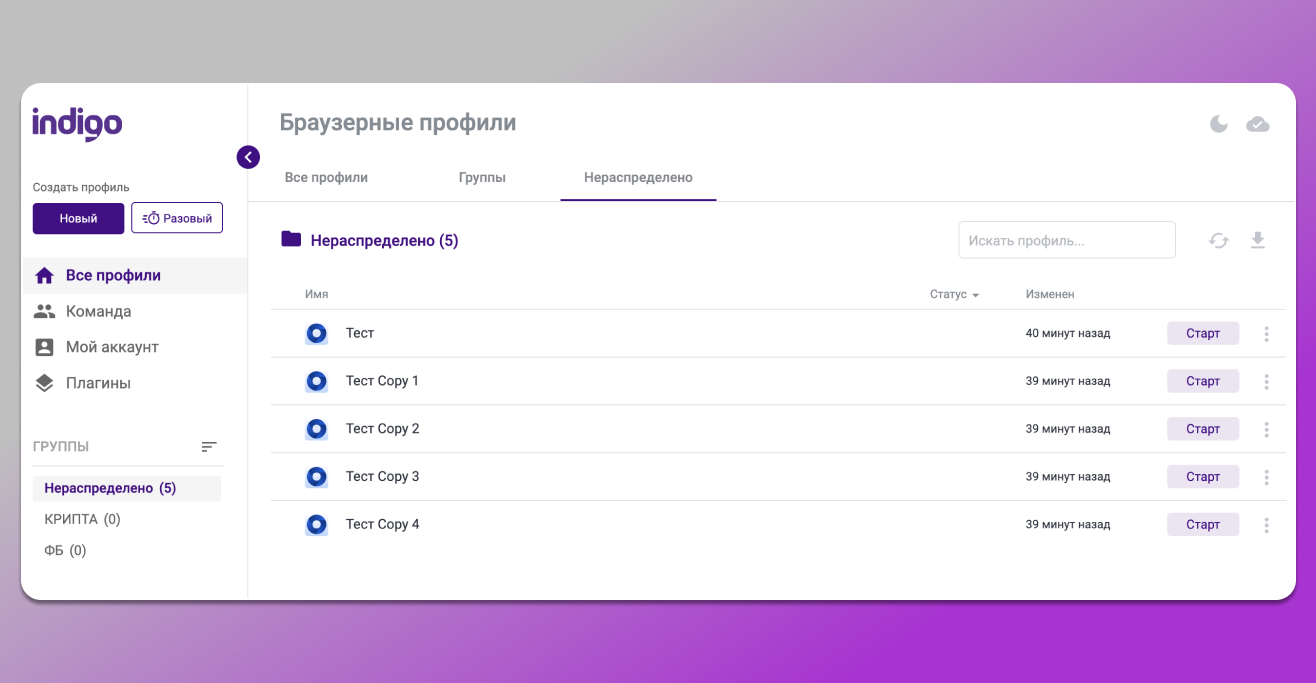Click the Искать профиль search field

point(1067,239)
